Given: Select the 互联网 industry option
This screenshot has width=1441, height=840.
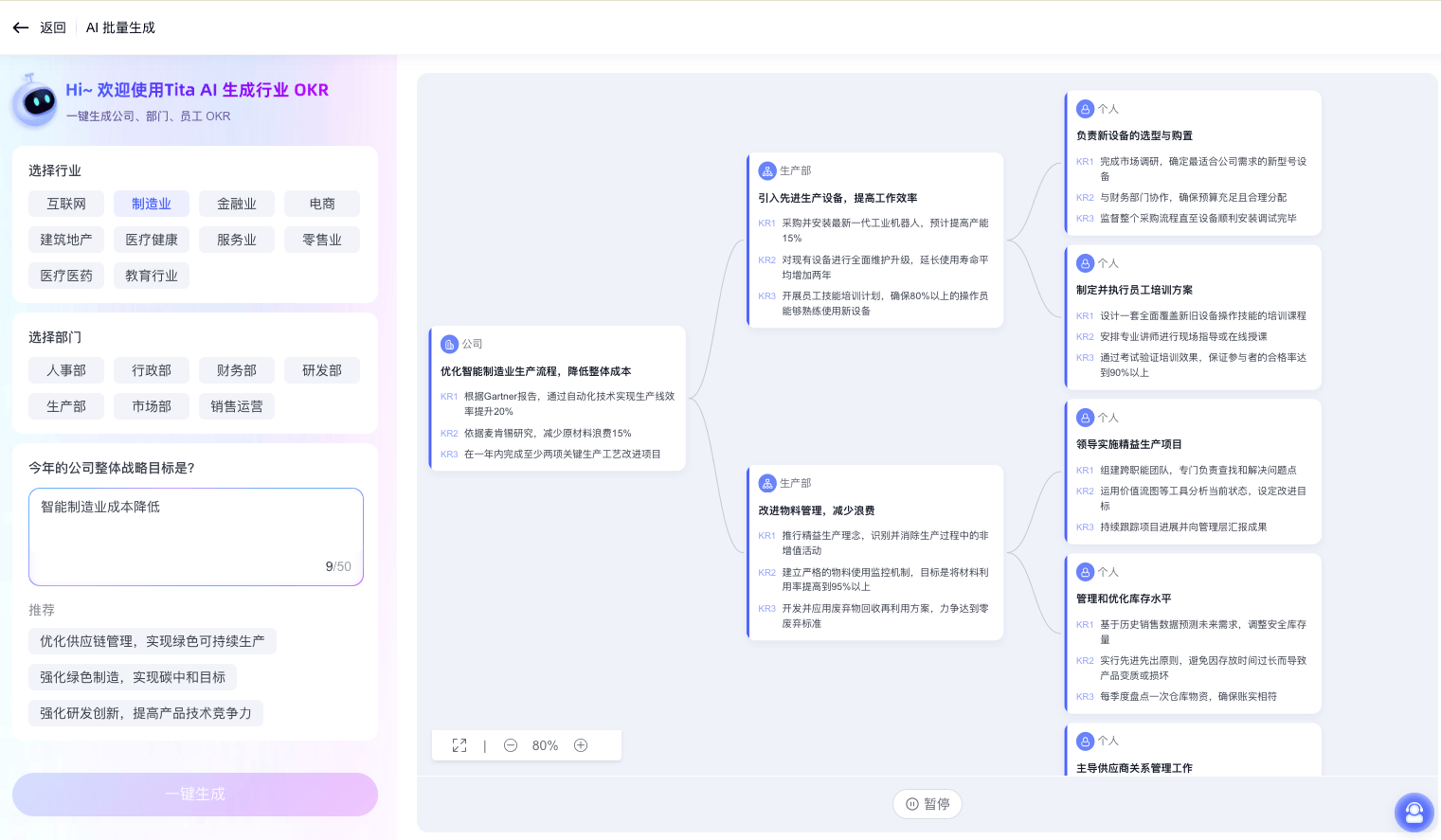Looking at the screenshot, I should [66, 204].
